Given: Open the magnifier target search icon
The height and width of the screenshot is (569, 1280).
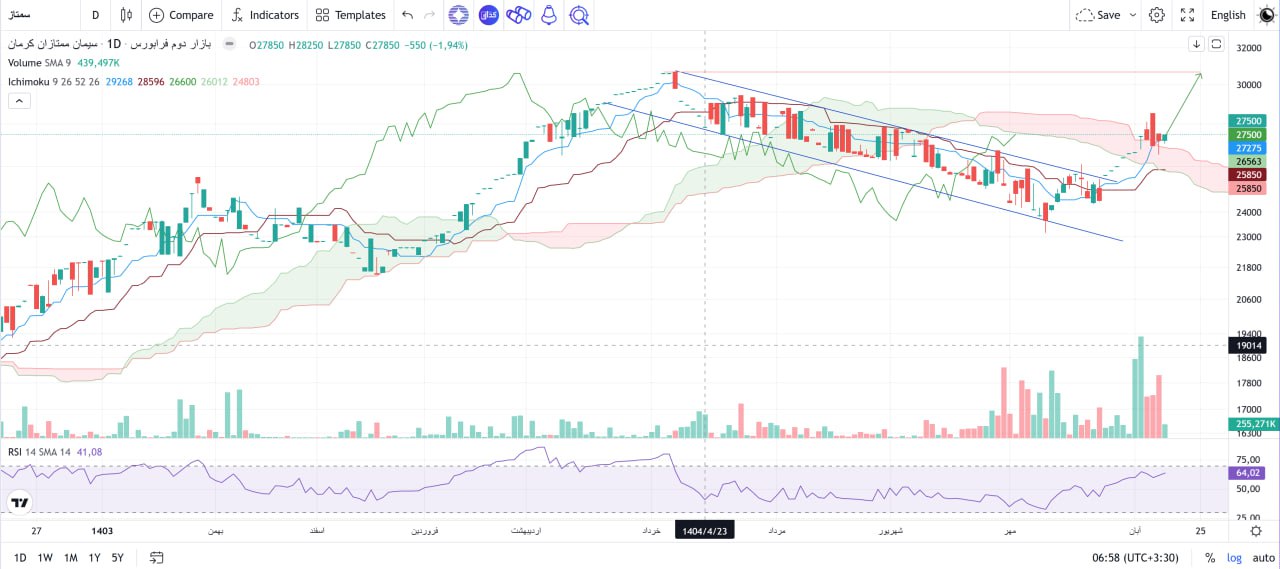Looking at the screenshot, I should click(578, 15).
